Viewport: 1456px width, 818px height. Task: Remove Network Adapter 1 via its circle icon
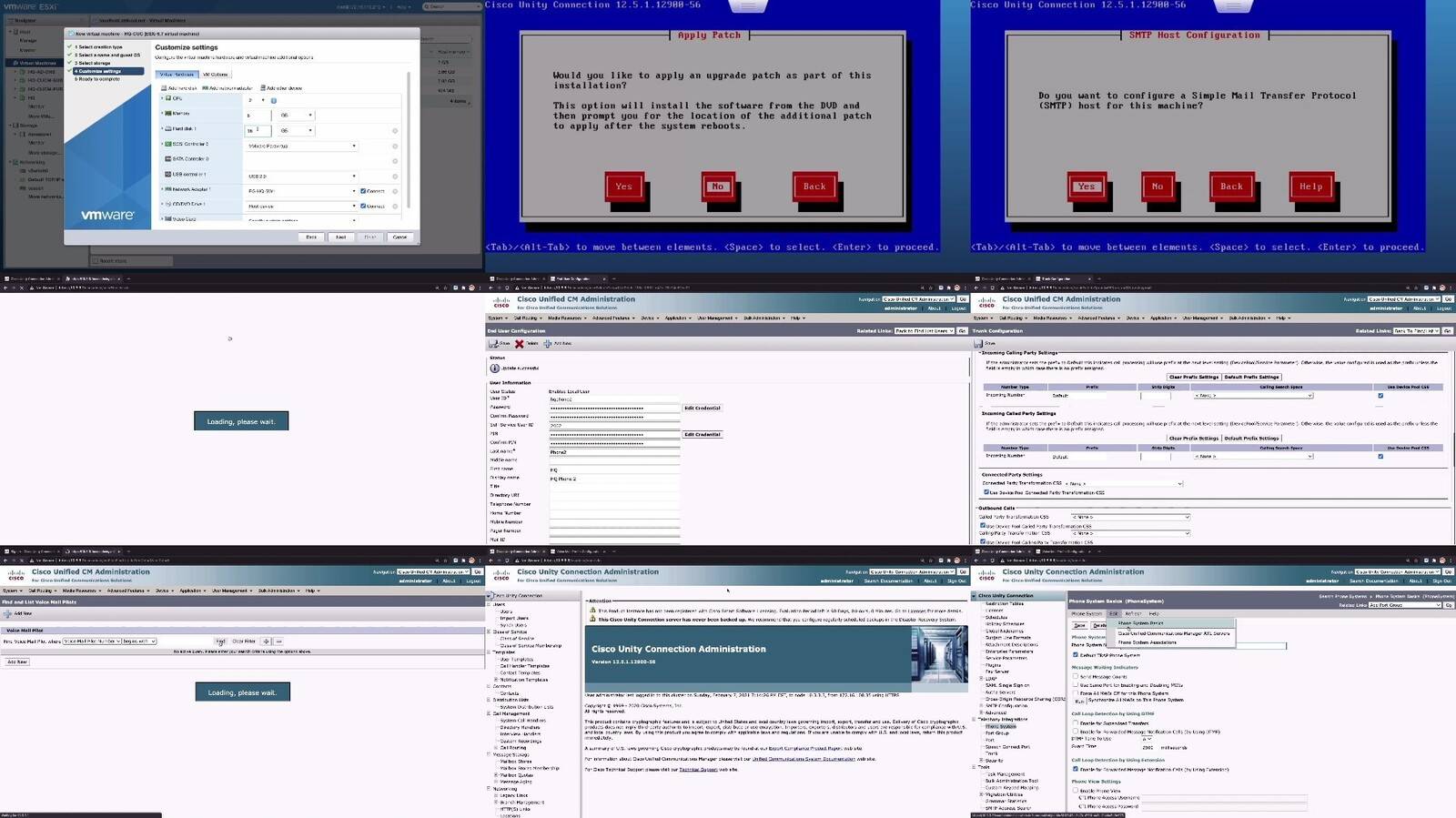click(395, 191)
